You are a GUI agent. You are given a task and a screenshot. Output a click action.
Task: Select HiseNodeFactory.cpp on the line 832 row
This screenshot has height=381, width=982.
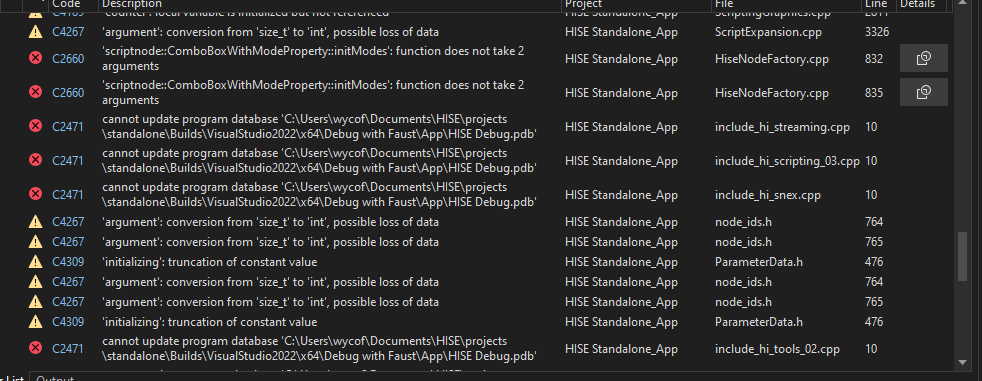[x=772, y=59]
